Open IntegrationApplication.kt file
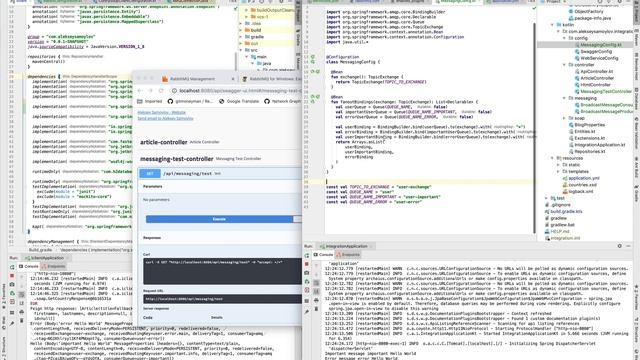This screenshot has height=360, width=640. (x=599, y=145)
